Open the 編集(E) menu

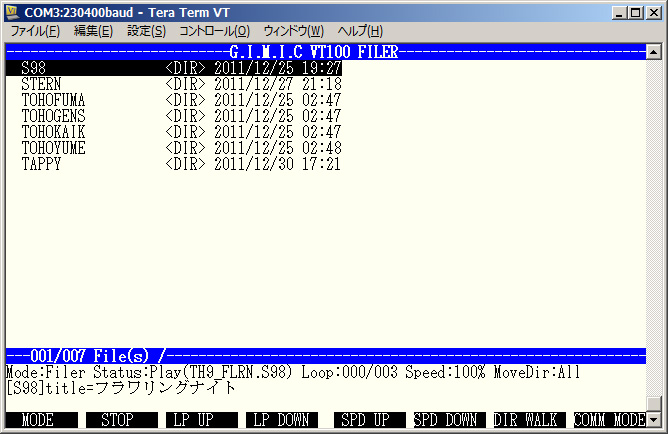pyautogui.click(x=93, y=32)
